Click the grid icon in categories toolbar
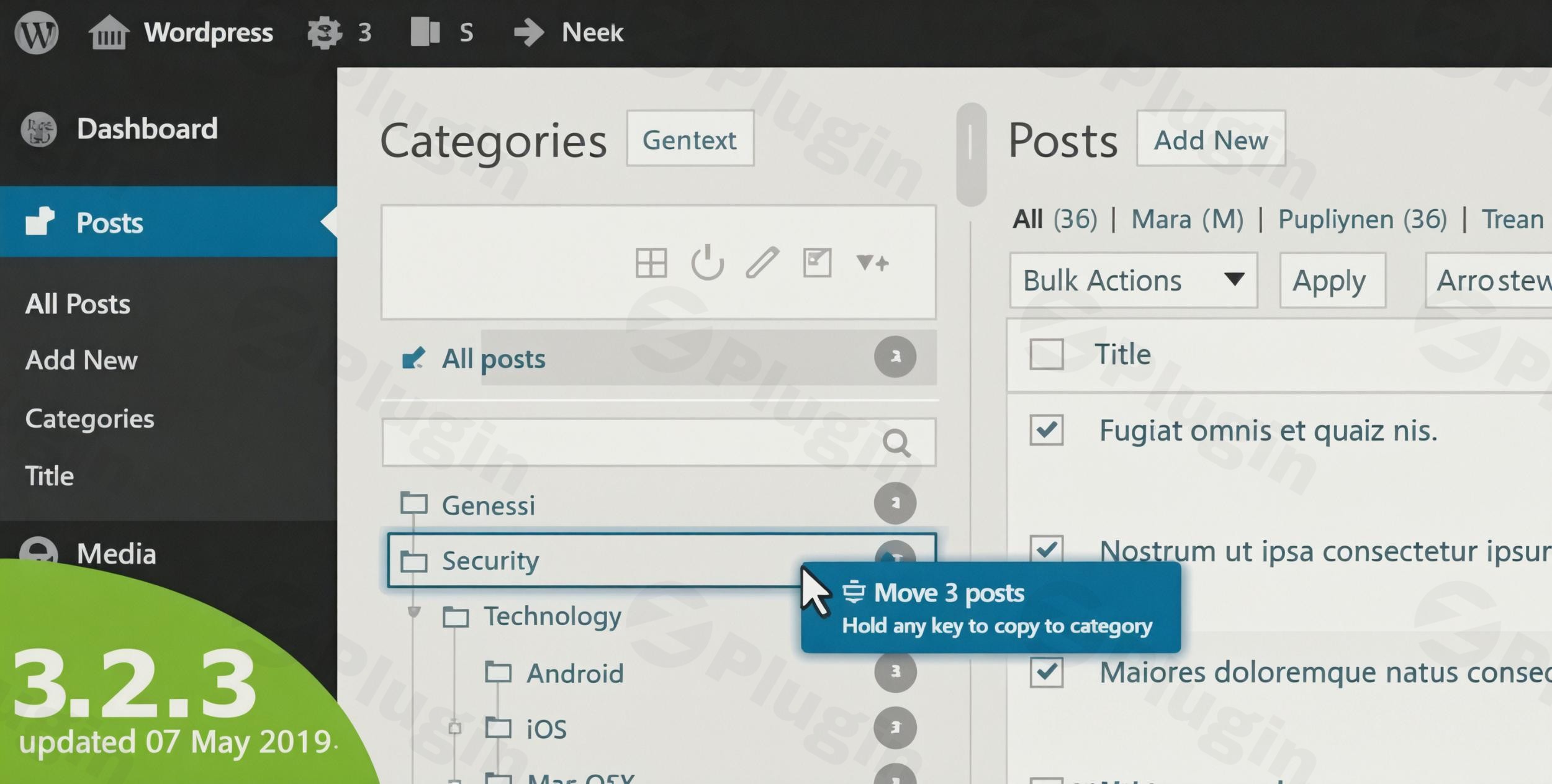 (x=651, y=263)
